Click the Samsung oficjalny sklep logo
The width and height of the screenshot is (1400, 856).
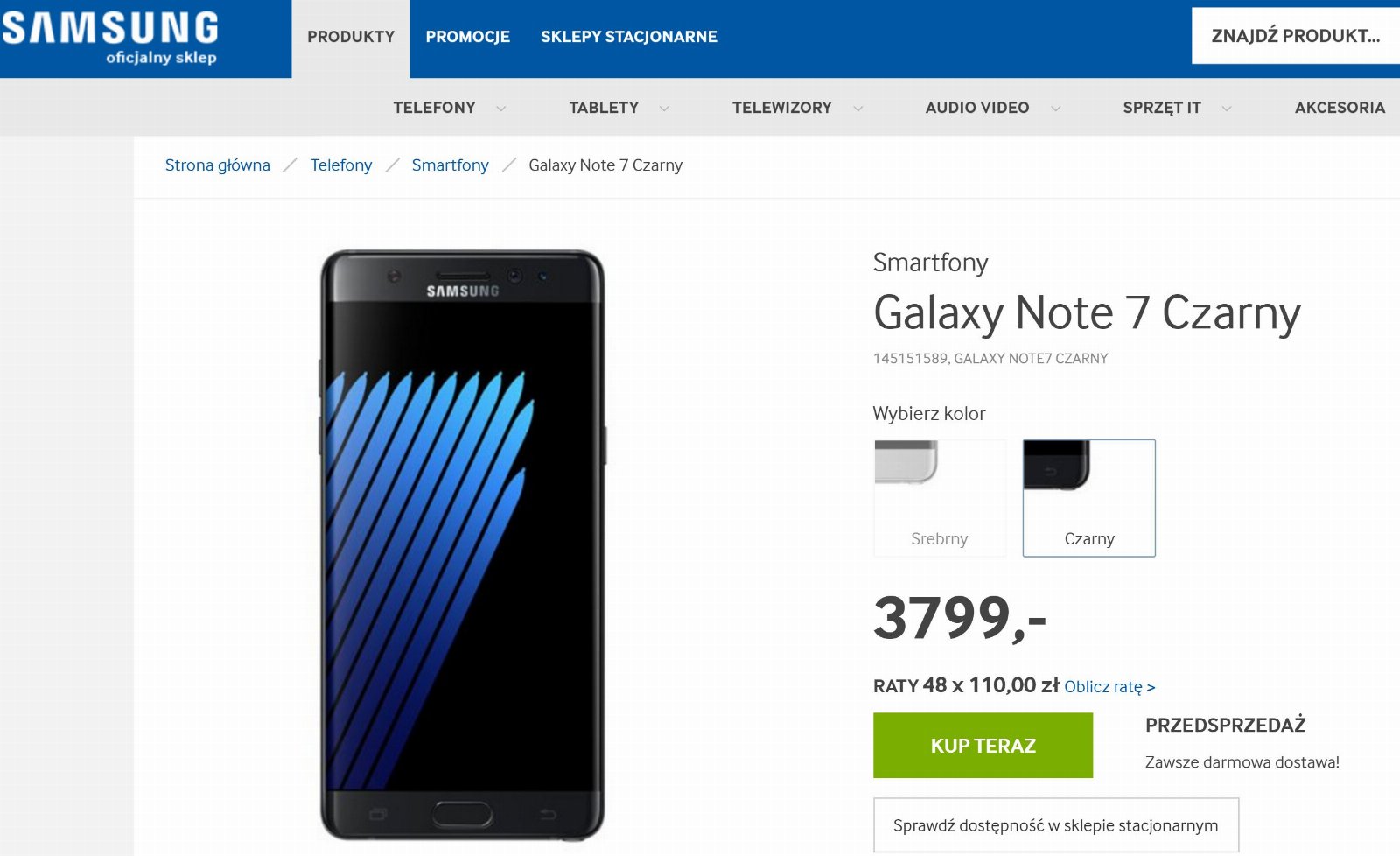click(x=110, y=39)
